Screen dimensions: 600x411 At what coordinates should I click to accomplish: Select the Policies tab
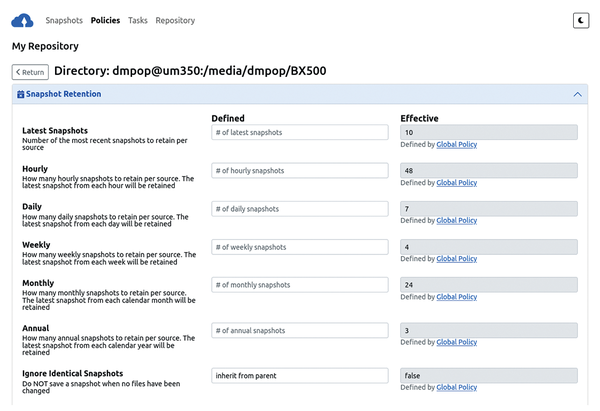(x=105, y=20)
